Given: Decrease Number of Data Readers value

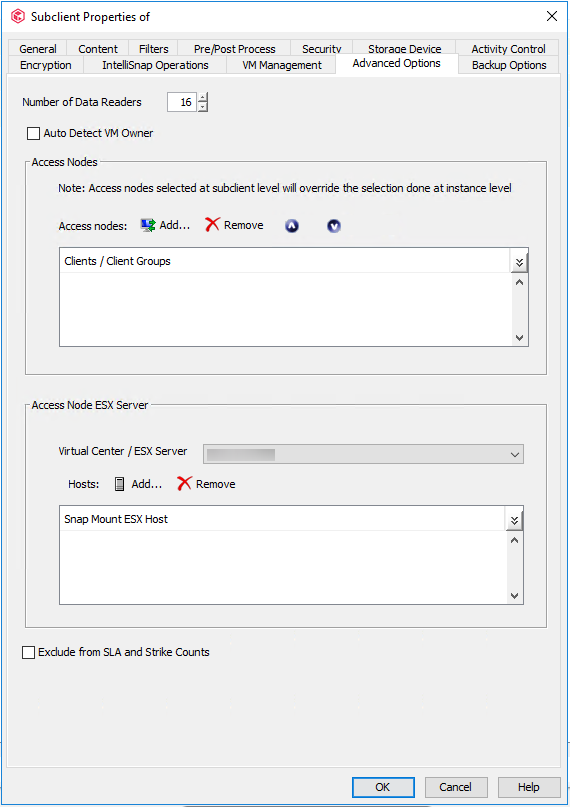Looking at the screenshot, I should click(x=203, y=107).
